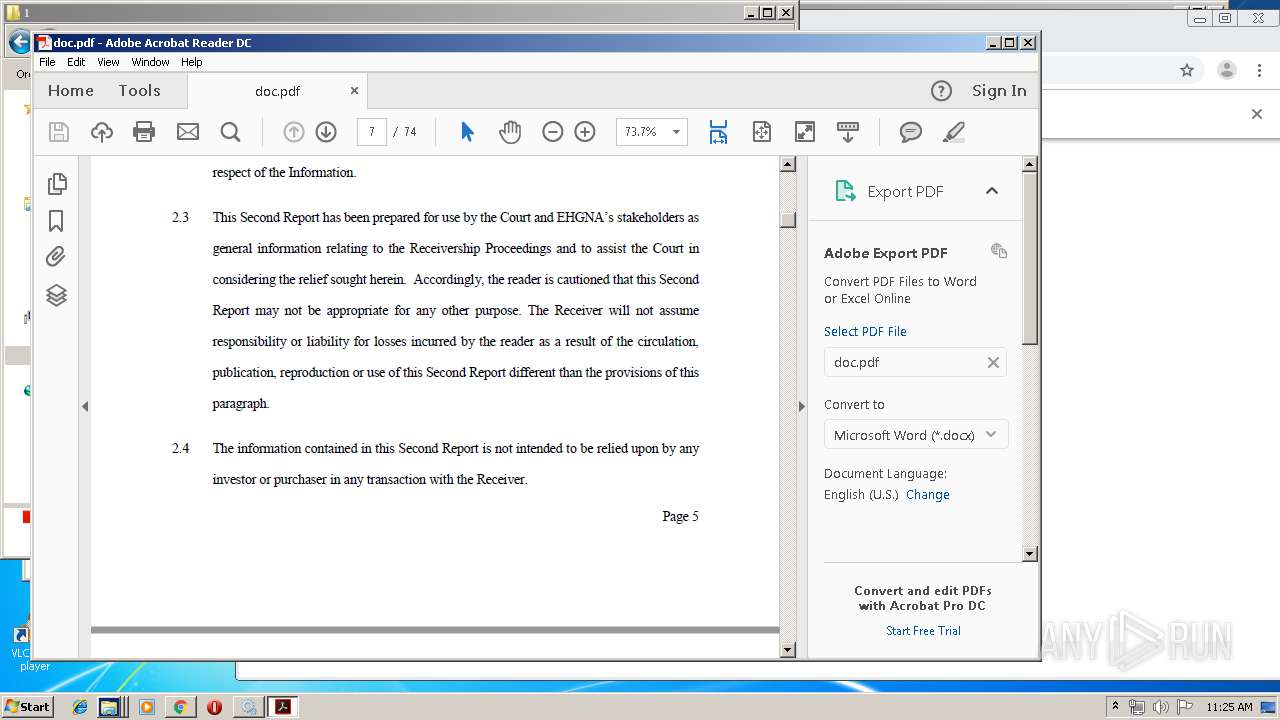The height and width of the screenshot is (720, 1280).
Task: Click the page number input field
Action: pos(371,132)
